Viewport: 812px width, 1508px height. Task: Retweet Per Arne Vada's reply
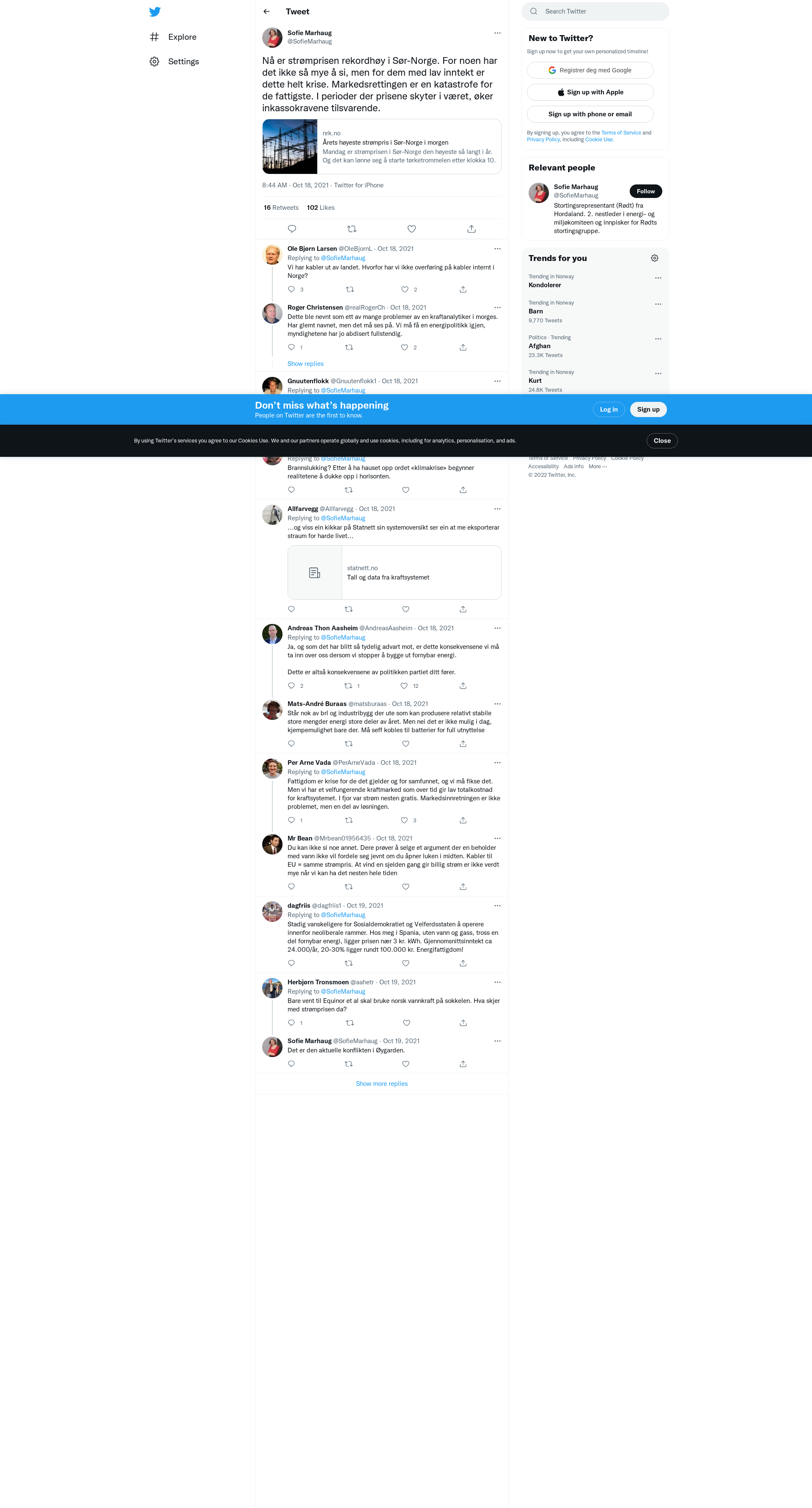349,820
